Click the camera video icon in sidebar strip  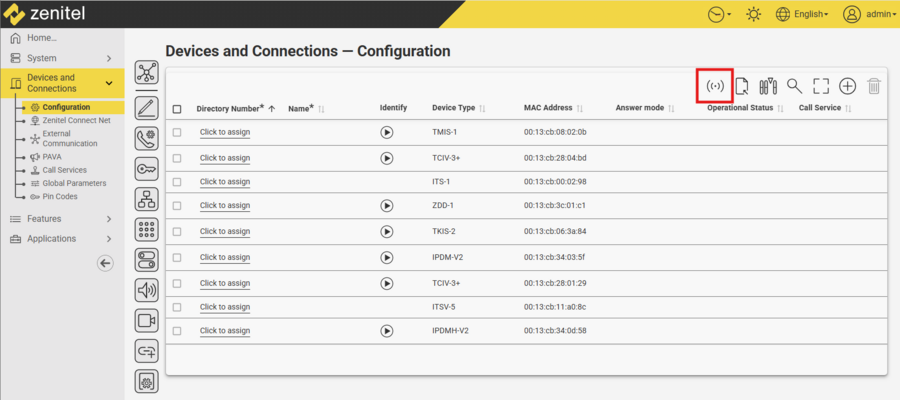coord(147,320)
